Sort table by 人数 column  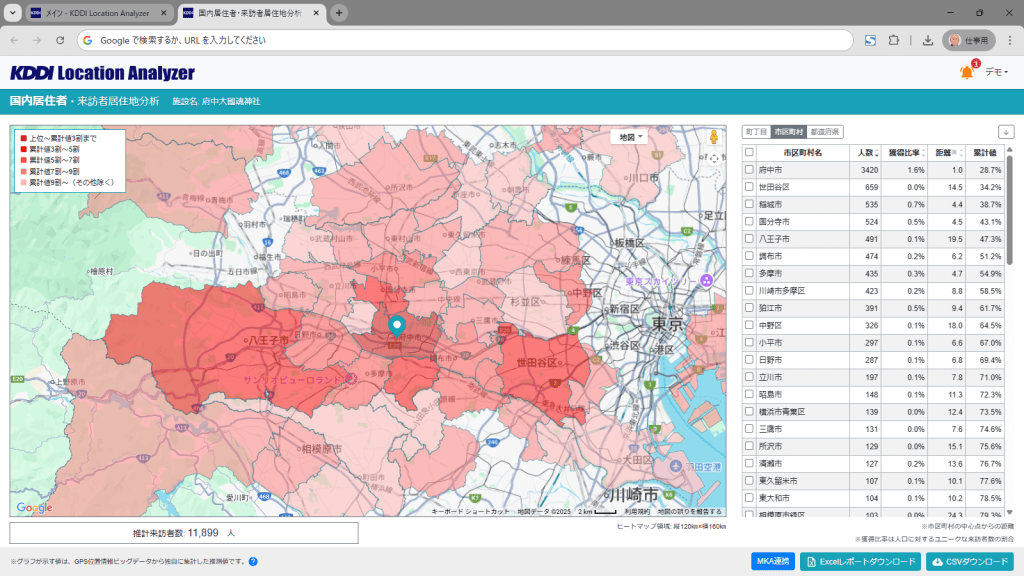(x=865, y=152)
